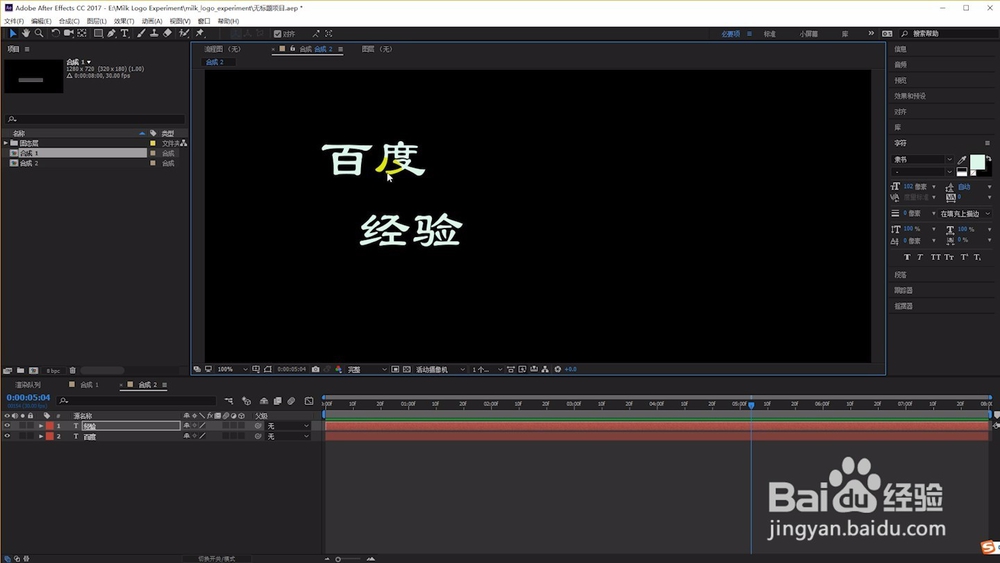Open stroke option 在填充上描边 dropdown
Image resolution: width=1000 pixels, height=563 pixels.
pyautogui.click(x=965, y=214)
